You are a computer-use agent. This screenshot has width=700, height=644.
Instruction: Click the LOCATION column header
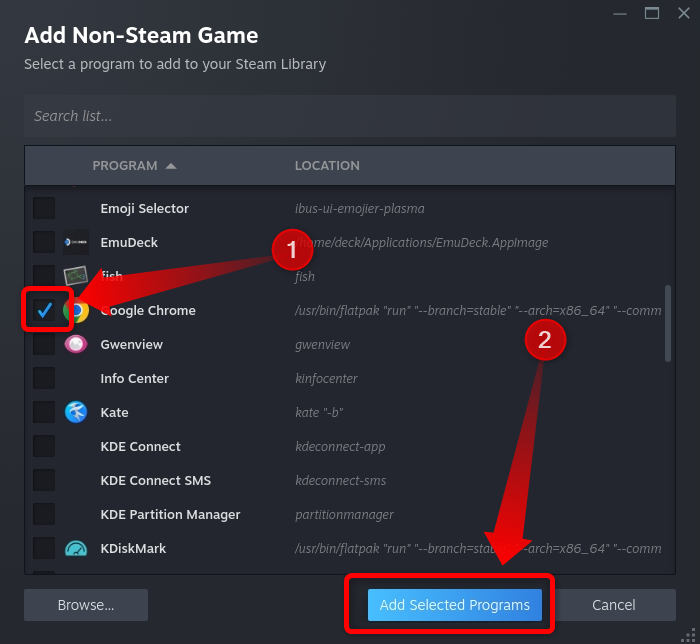pos(327,166)
